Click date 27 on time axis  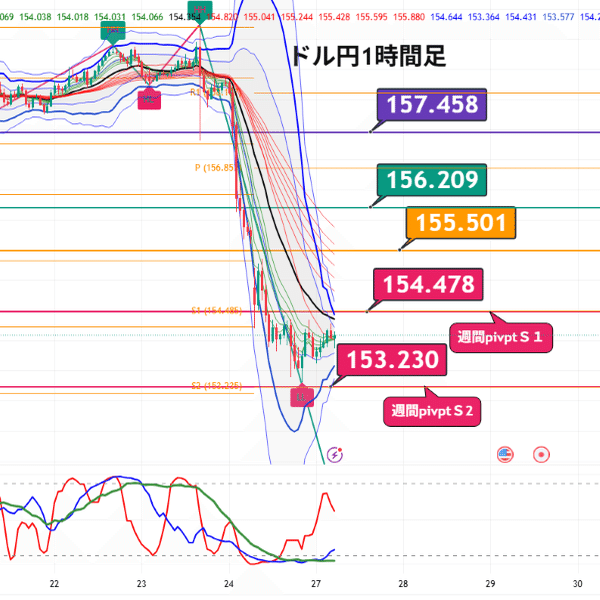tap(316, 584)
